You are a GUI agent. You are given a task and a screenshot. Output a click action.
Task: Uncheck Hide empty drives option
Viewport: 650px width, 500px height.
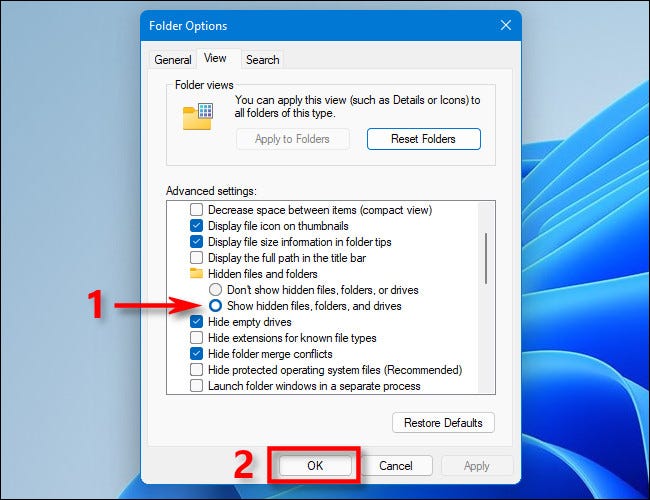tap(196, 321)
